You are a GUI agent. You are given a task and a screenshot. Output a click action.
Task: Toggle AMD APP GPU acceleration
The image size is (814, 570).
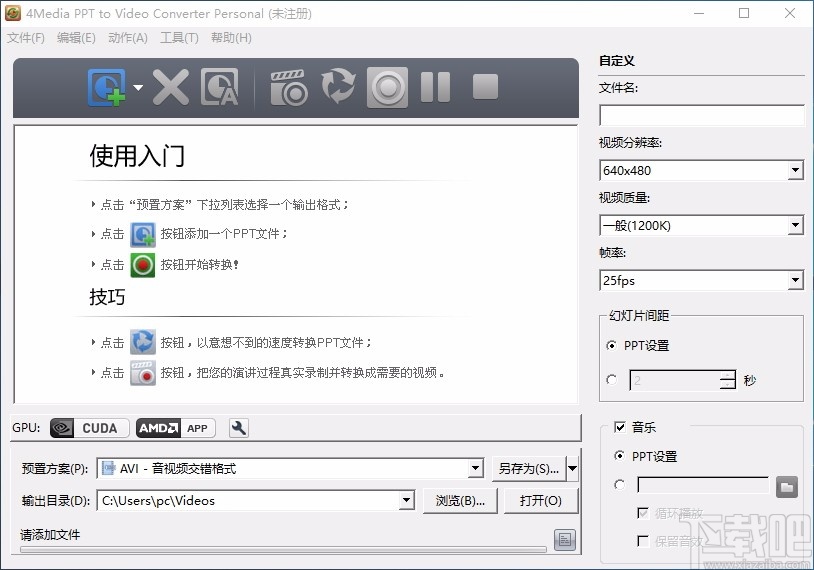175,428
